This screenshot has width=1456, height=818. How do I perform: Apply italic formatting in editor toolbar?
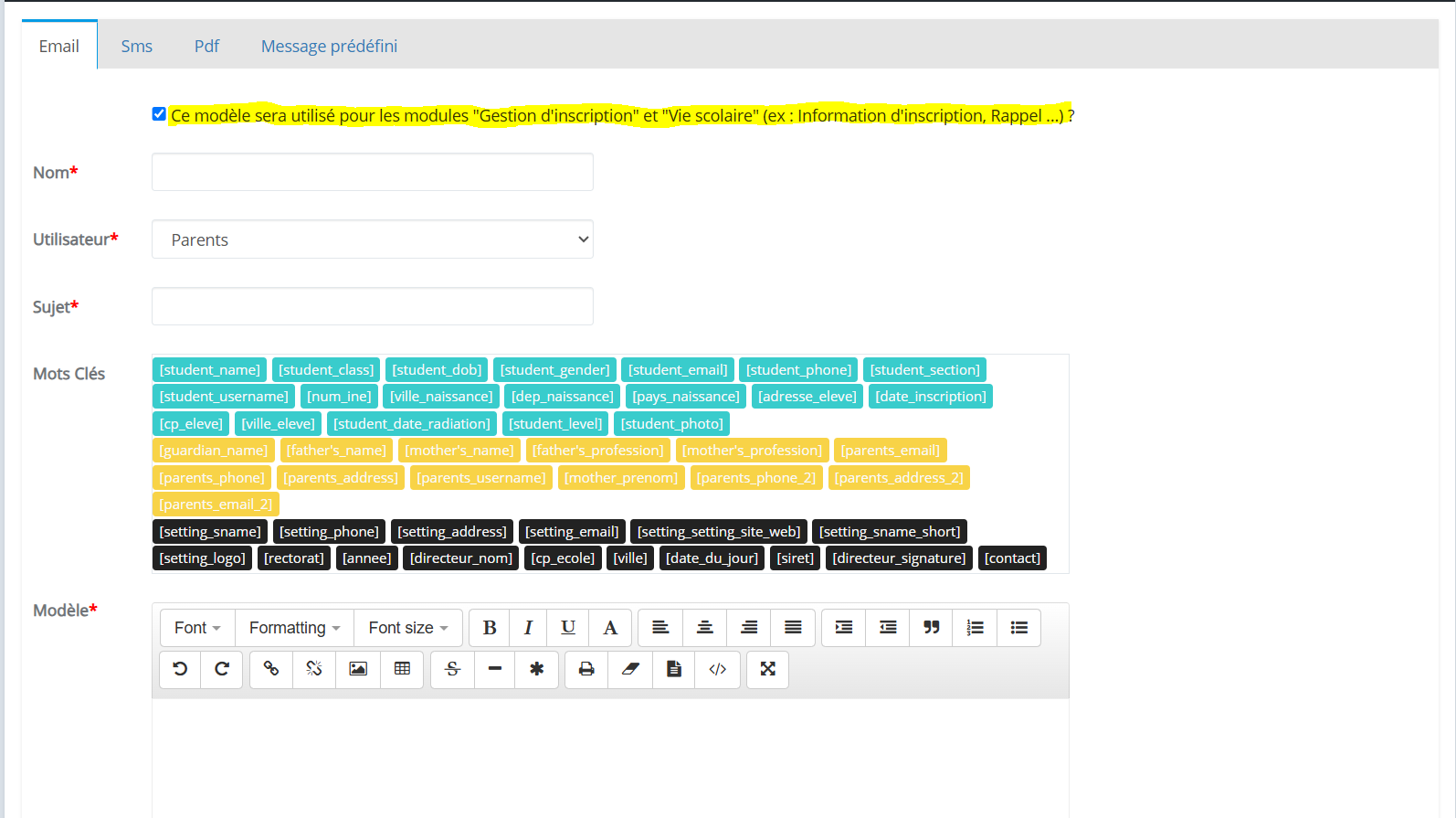click(528, 628)
